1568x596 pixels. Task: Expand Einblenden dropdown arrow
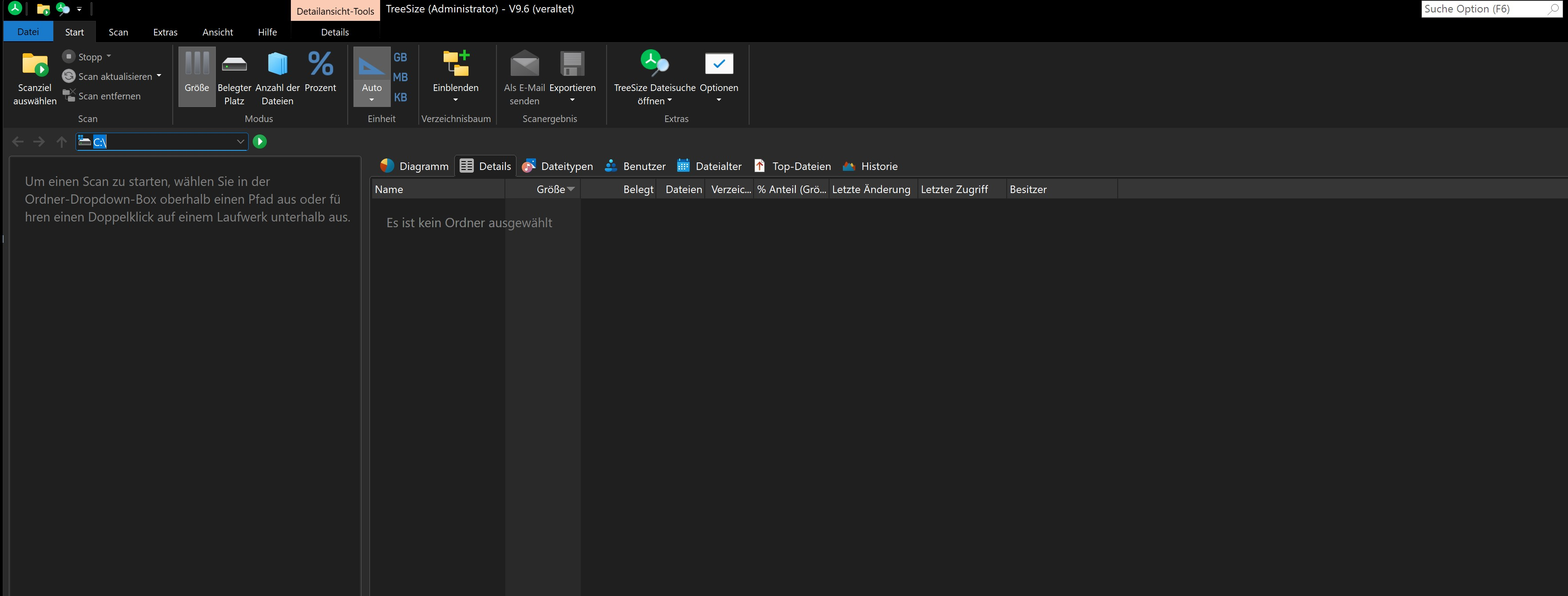455,100
